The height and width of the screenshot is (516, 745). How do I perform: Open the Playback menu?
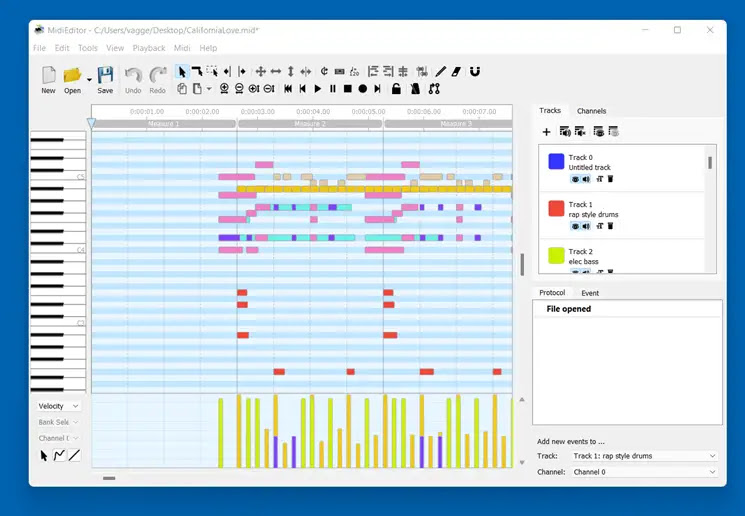[x=149, y=48]
